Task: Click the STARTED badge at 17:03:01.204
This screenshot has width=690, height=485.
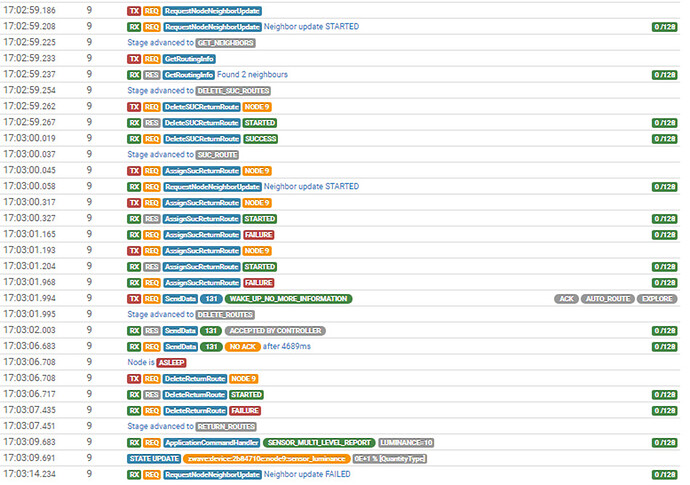Action: tap(260, 267)
